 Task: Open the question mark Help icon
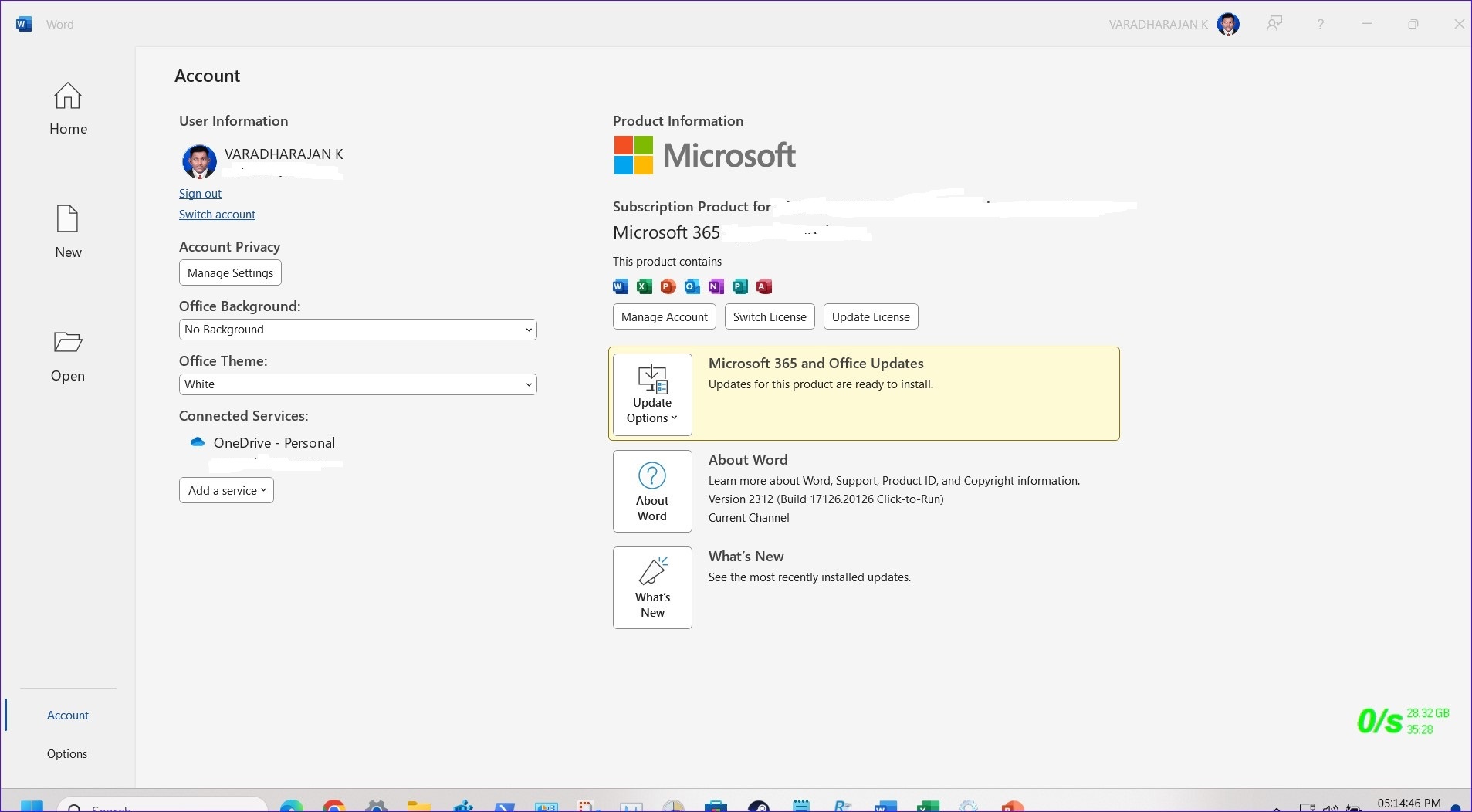(x=1321, y=25)
